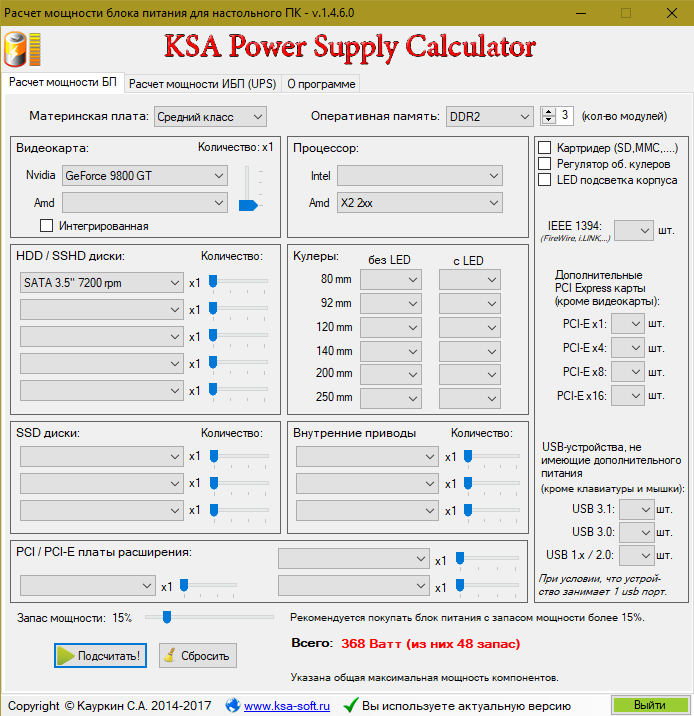The image size is (694, 716).
Task: Enable LED подсветка корпуса checkbox
Action: pyautogui.click(x=544, y=179)
